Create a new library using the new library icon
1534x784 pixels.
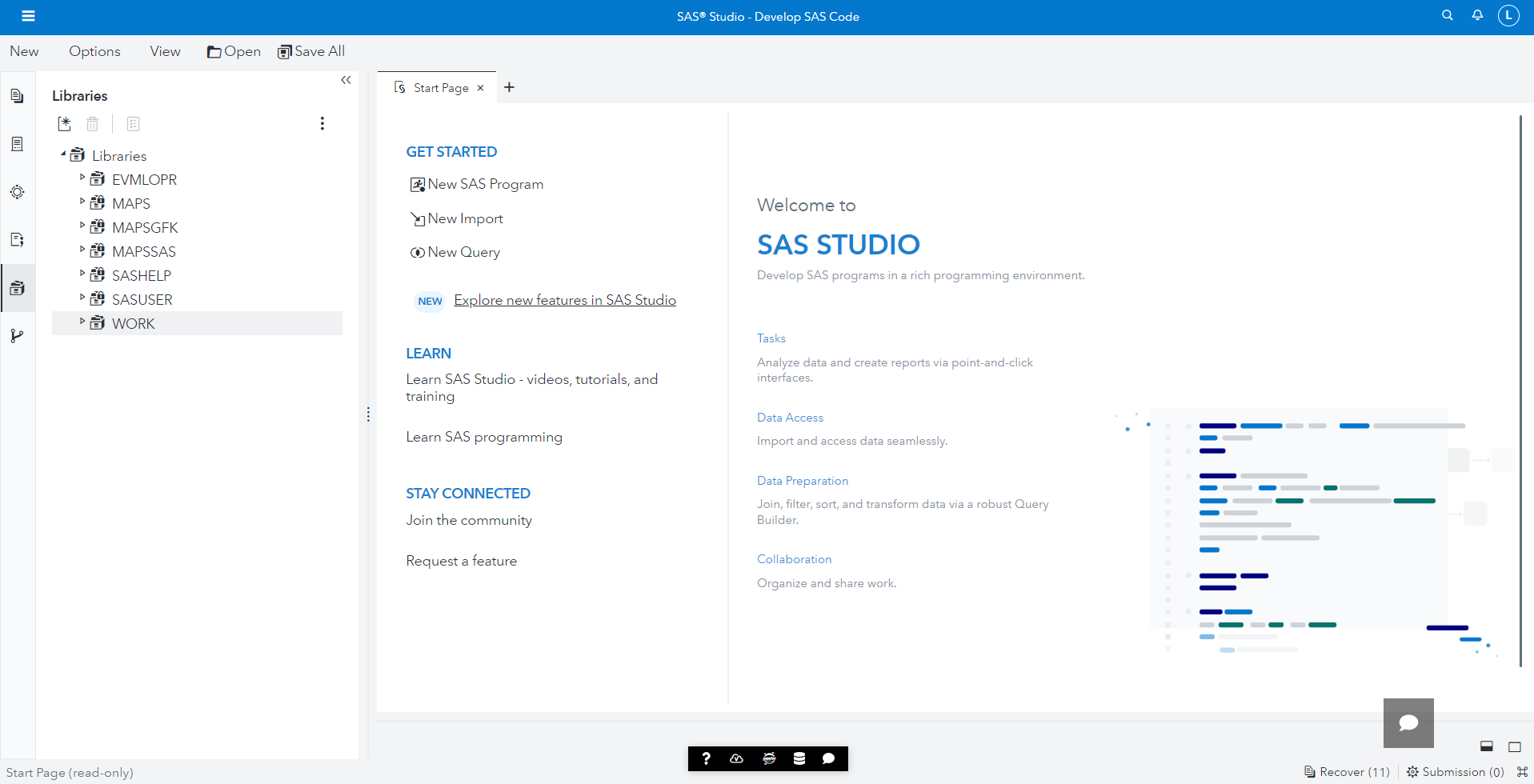(64, 124)
